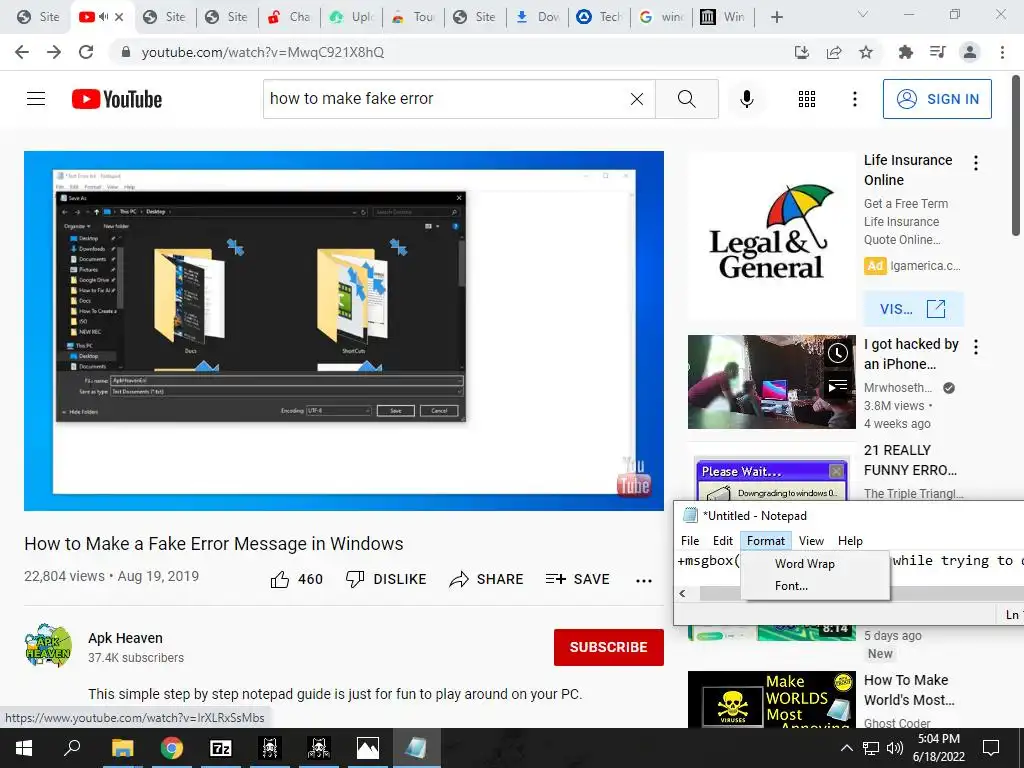Click the VIS... ad visit button
1024x768 pixels.
click(913, 309)
